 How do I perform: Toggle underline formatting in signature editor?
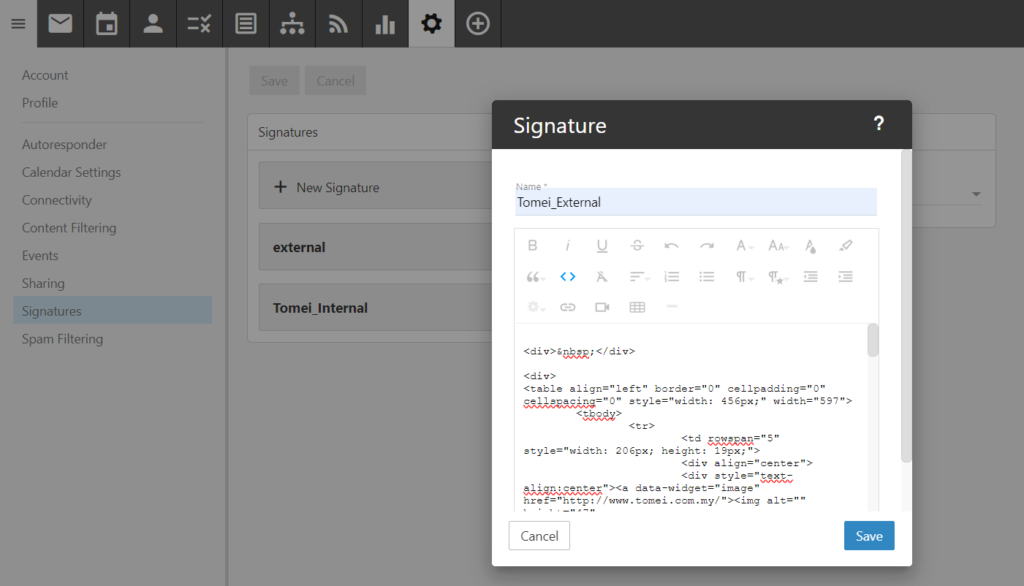click(602, 246)
